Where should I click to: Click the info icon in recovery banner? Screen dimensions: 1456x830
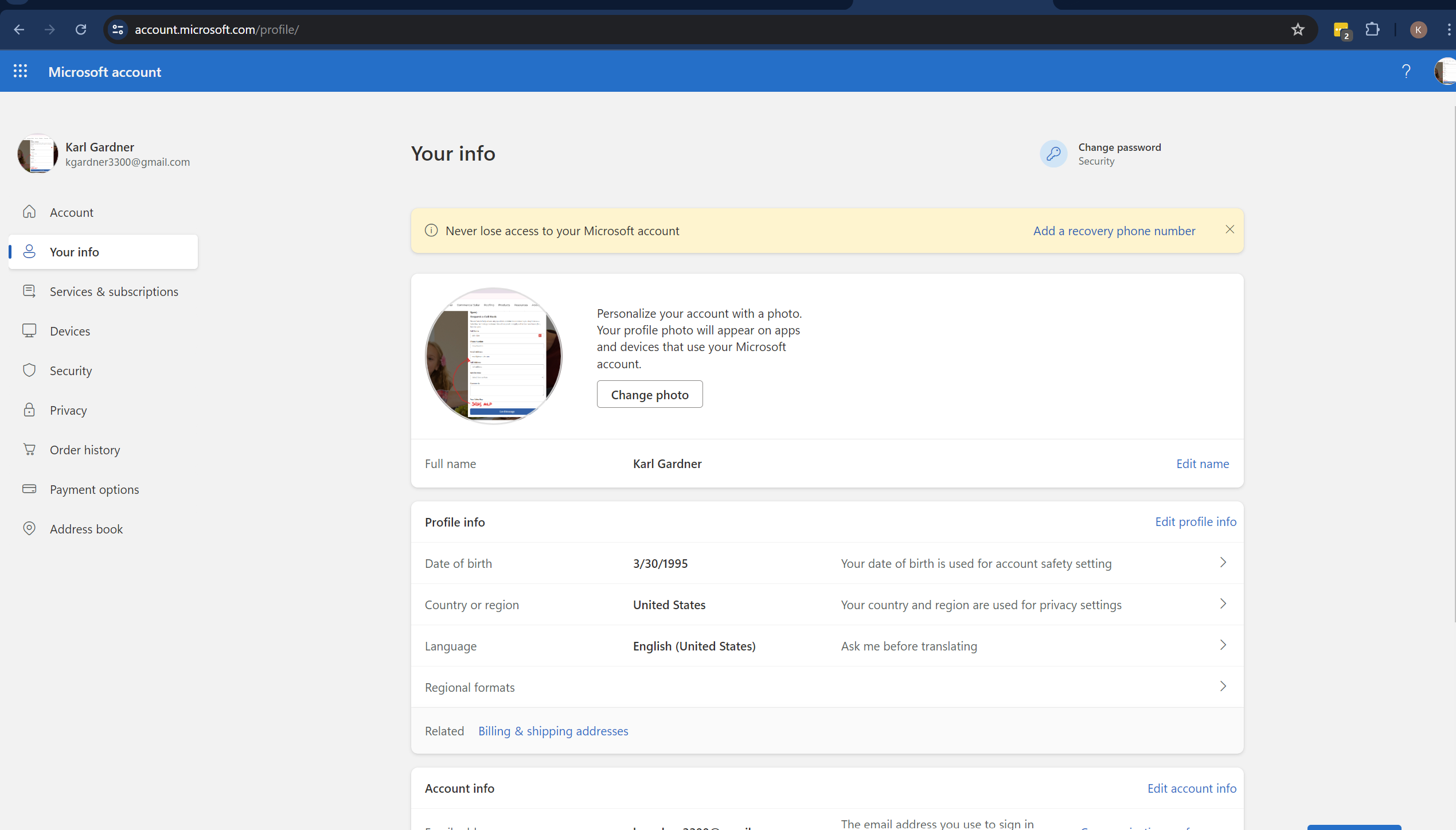431,231
